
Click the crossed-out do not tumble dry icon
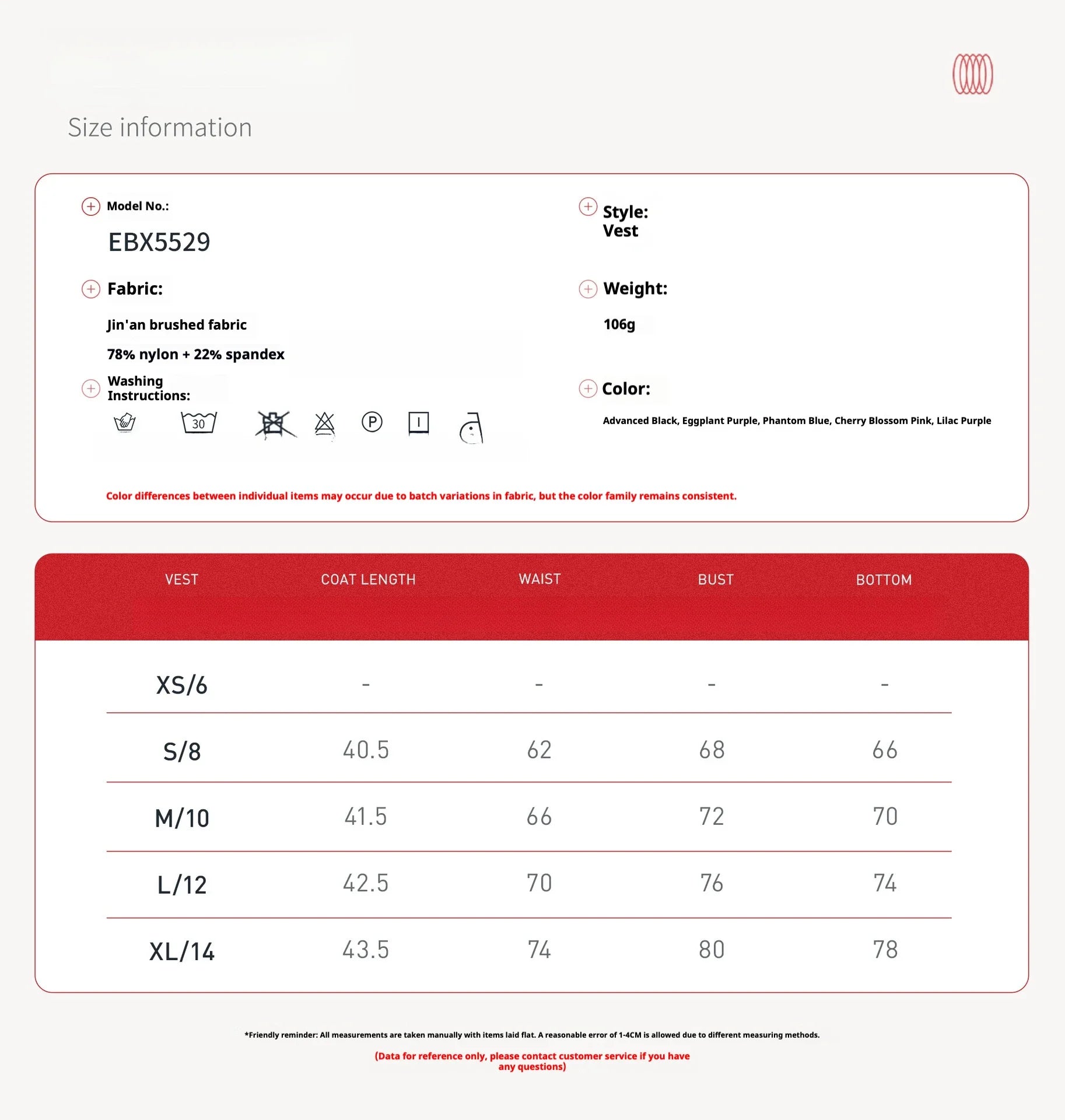[275, 424]
